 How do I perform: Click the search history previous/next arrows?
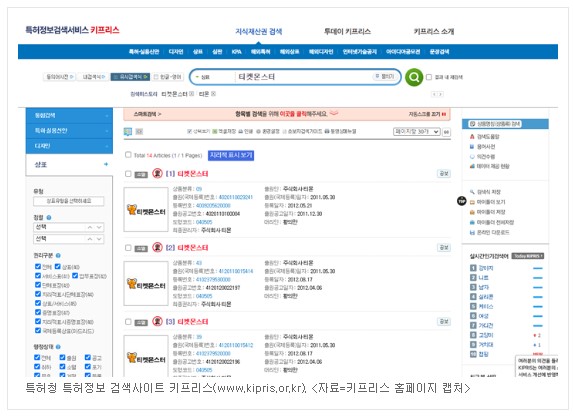[x=437, y=94]
